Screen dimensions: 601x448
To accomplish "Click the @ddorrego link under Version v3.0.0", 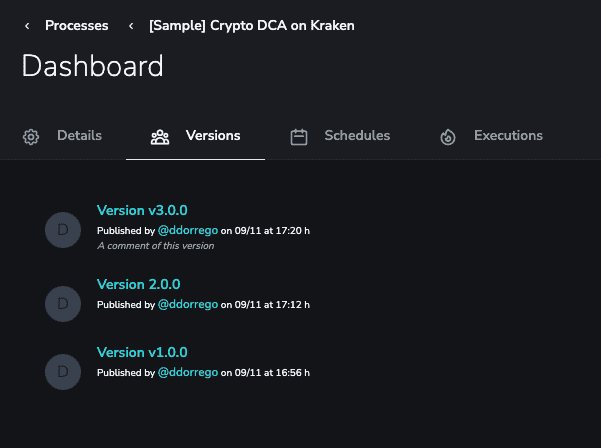I will click(188, 230).
